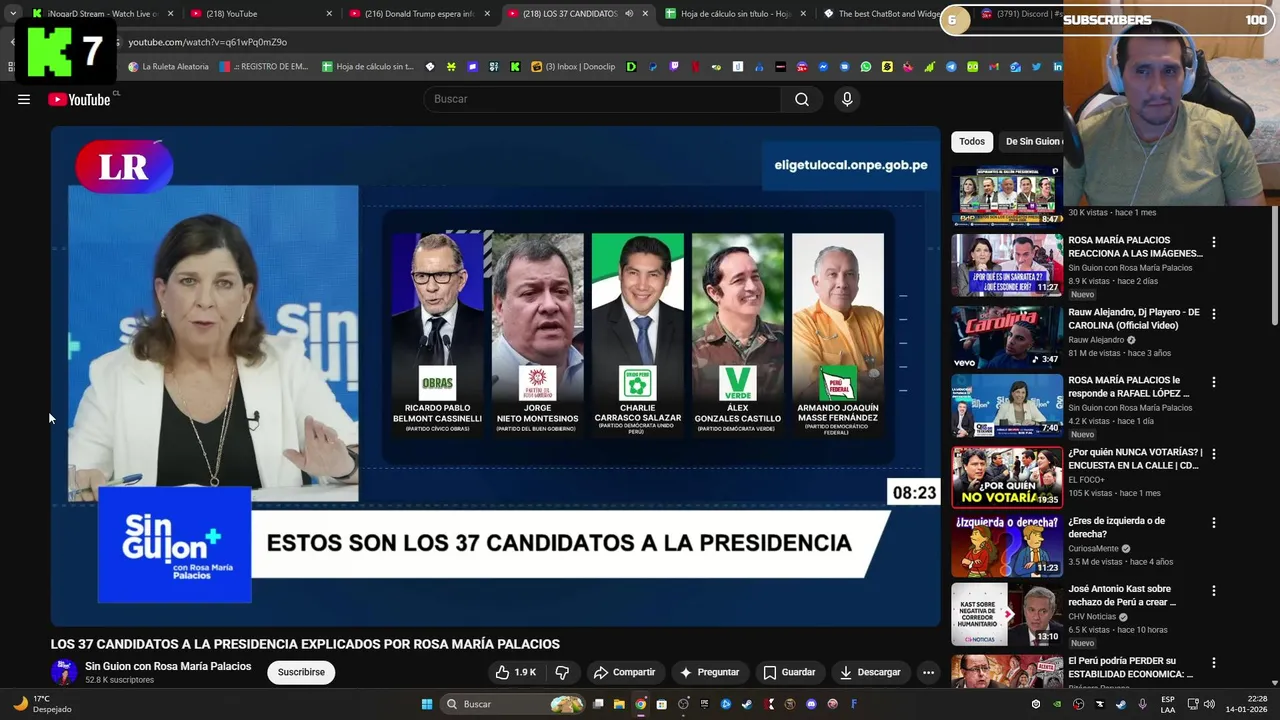The image size is (1280, 720).
Task: Dislike the video
Action: [562, 672]
